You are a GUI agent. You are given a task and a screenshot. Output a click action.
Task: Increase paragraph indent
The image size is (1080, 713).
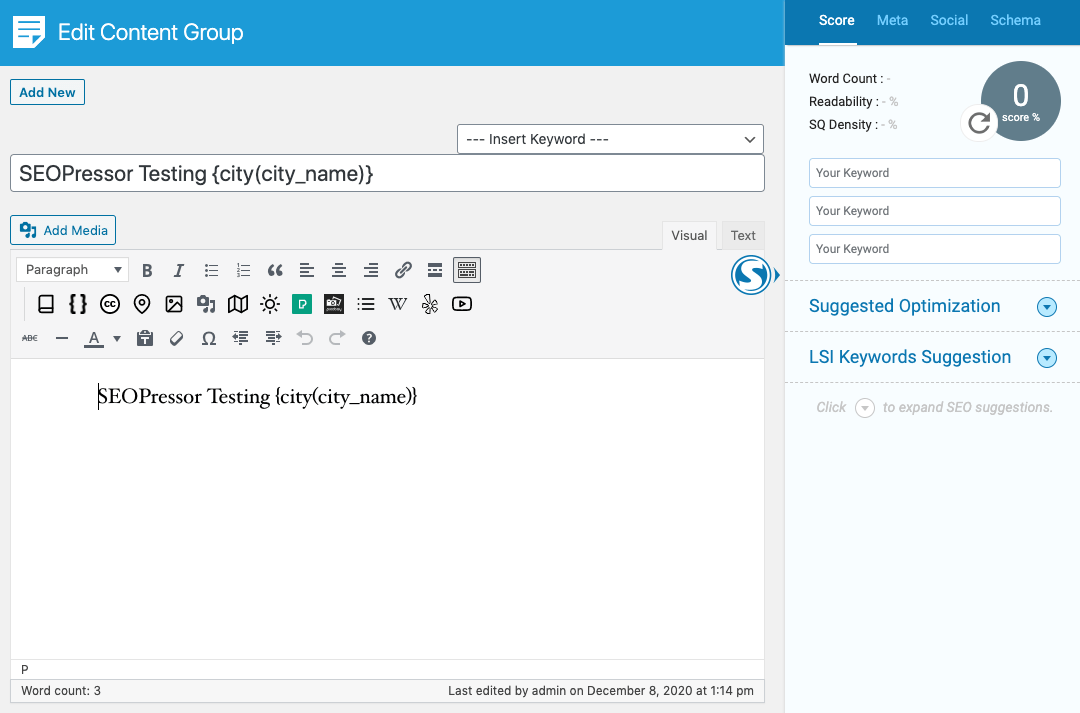[273, 338]
